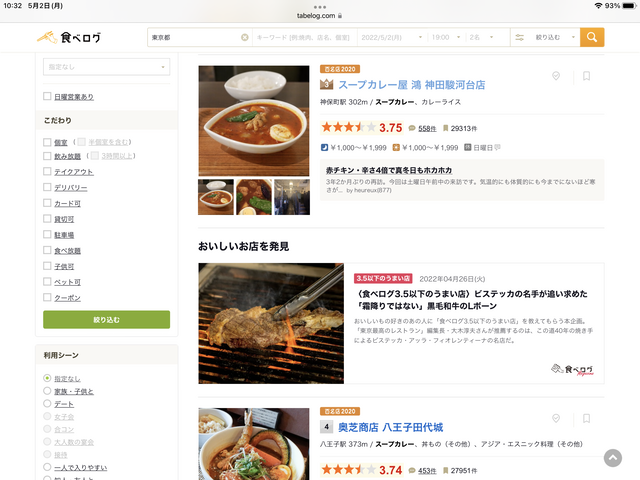640x480 pixels.
Task: Check the 日曜営業あり checkbox
Action: click(x=47, y=96)
